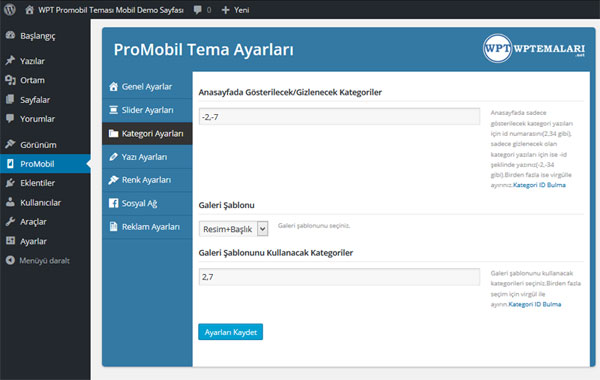Open Genel Ayarlar tab
The height and width of the screenshot is (380, 600).
[x=147, y=86]
